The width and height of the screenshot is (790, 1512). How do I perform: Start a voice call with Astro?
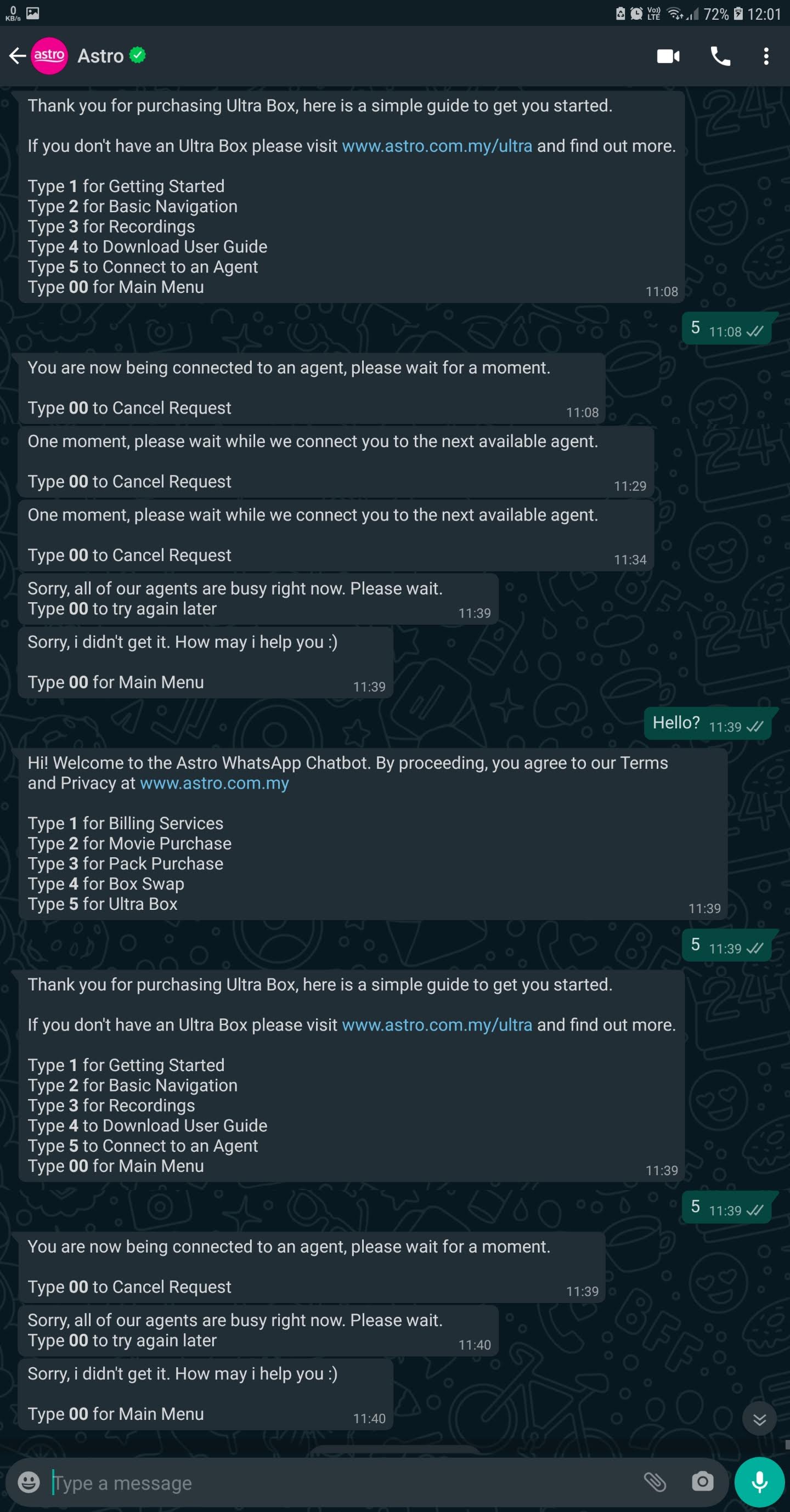(721, 56)
